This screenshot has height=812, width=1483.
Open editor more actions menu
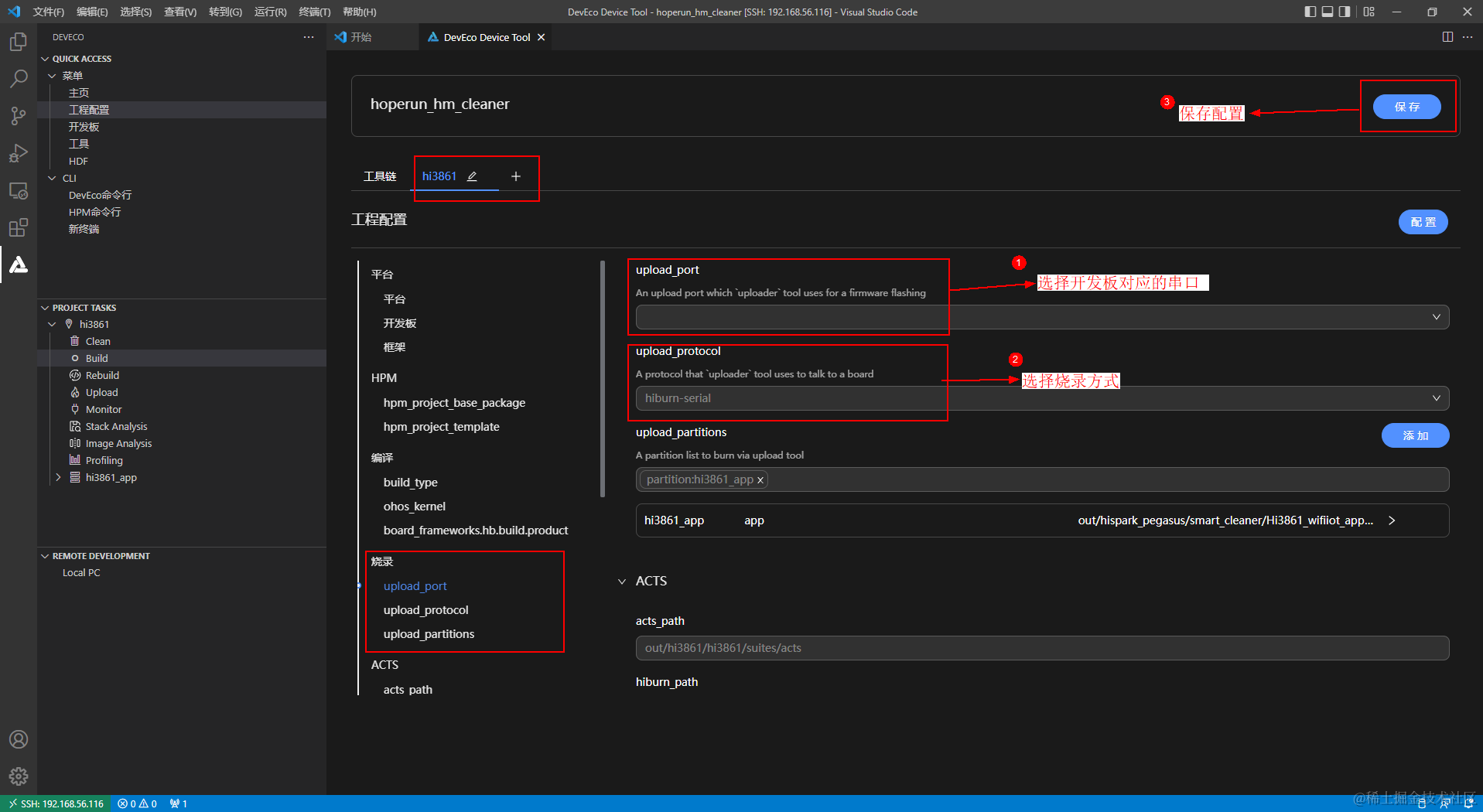1468,37
